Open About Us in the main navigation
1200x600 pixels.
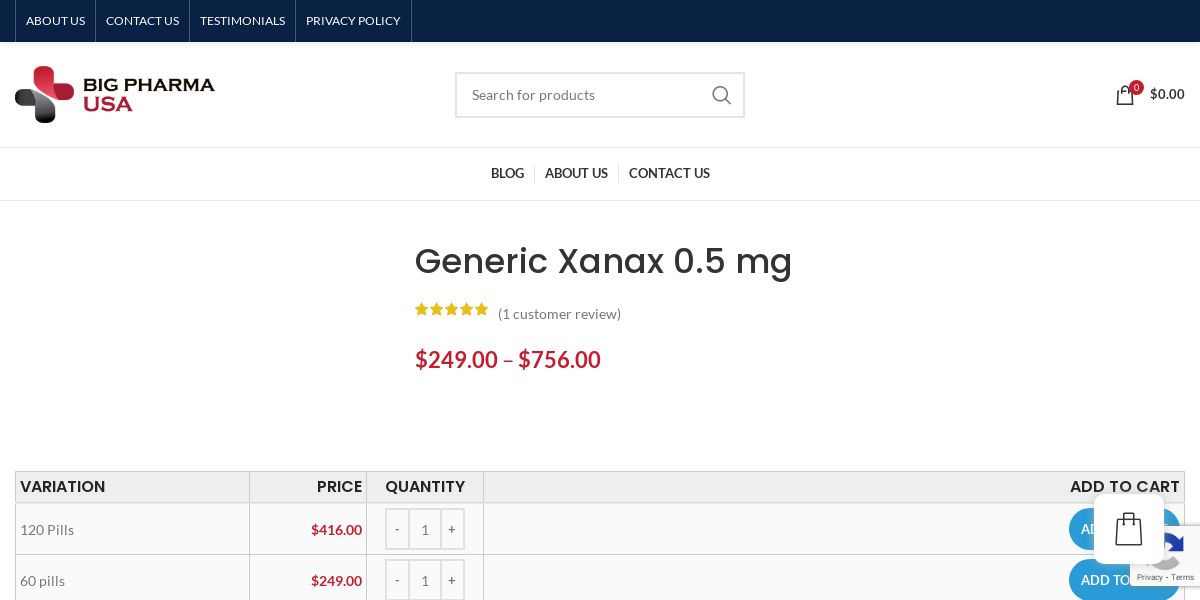click(576, 174)
